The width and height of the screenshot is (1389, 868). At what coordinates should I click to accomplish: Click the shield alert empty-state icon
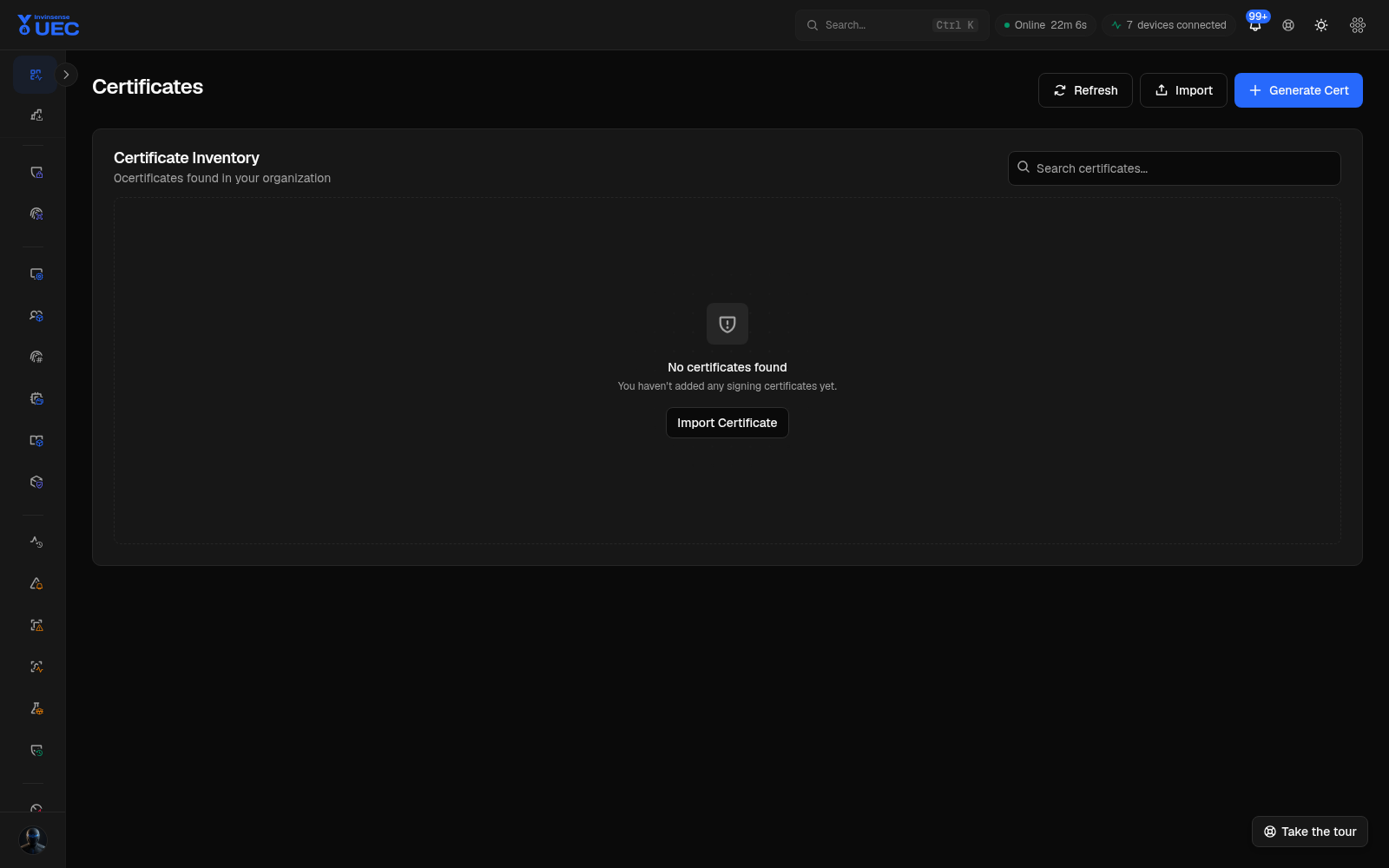(x=727, y=324)
